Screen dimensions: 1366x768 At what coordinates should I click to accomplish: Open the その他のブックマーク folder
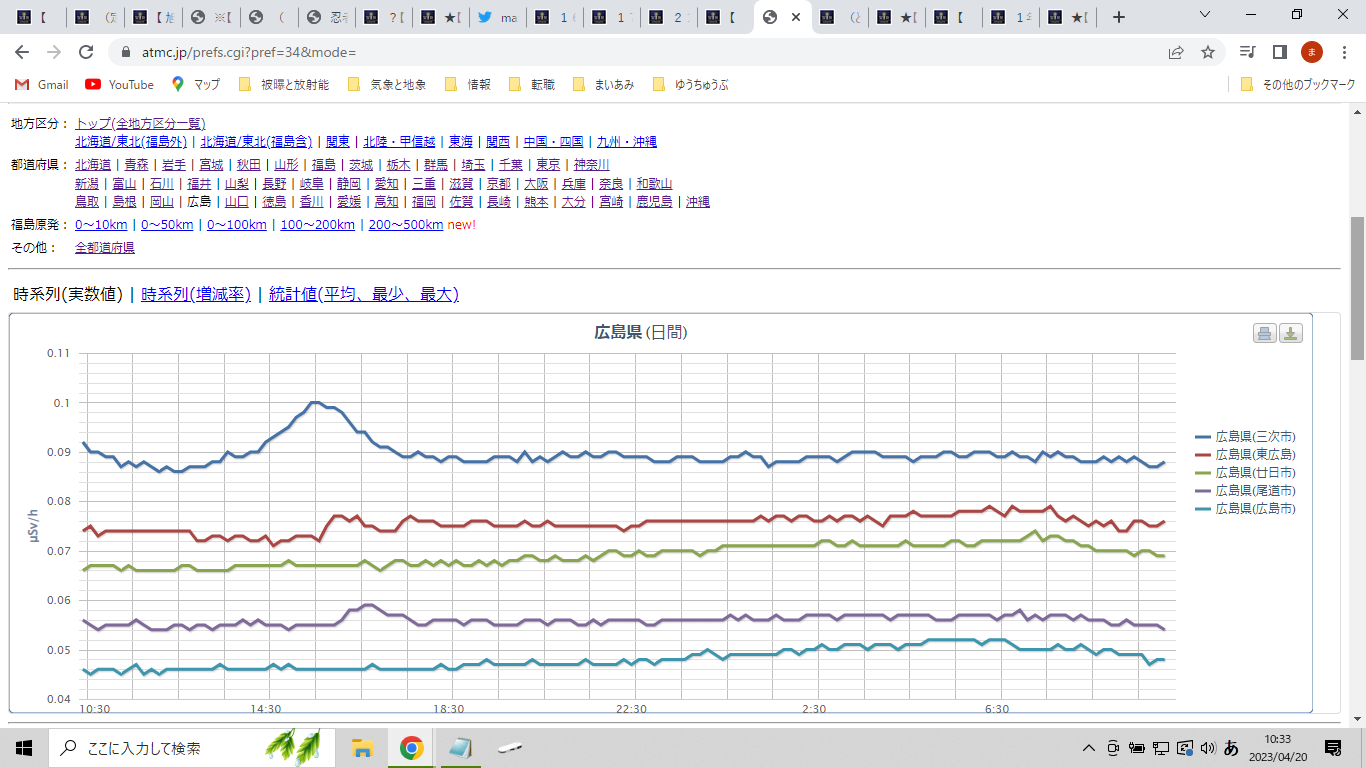1298,85
